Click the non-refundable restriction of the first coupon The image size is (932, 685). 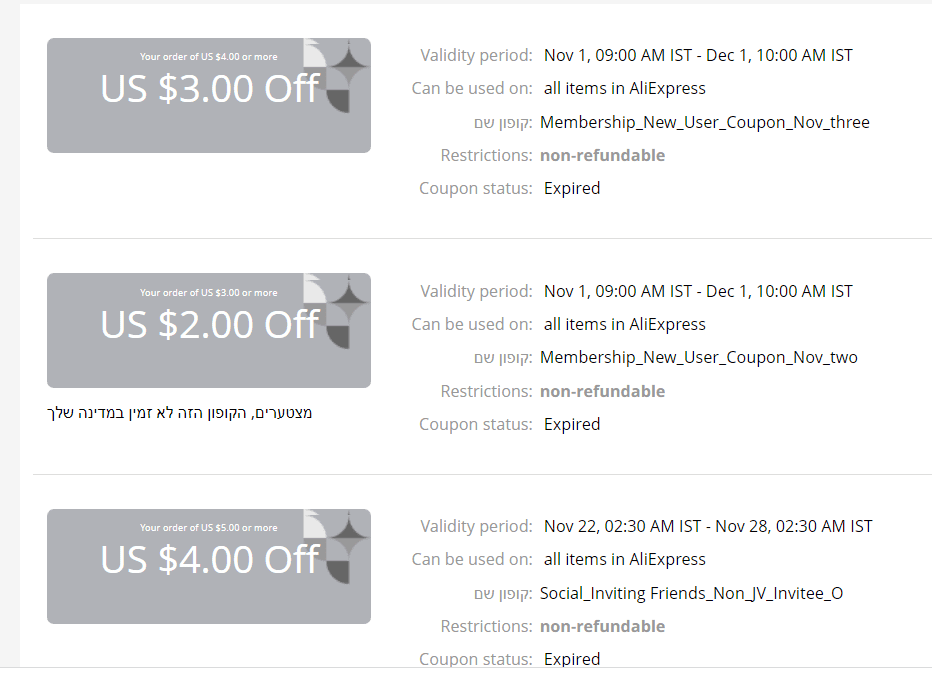click(x=602, y=155)
